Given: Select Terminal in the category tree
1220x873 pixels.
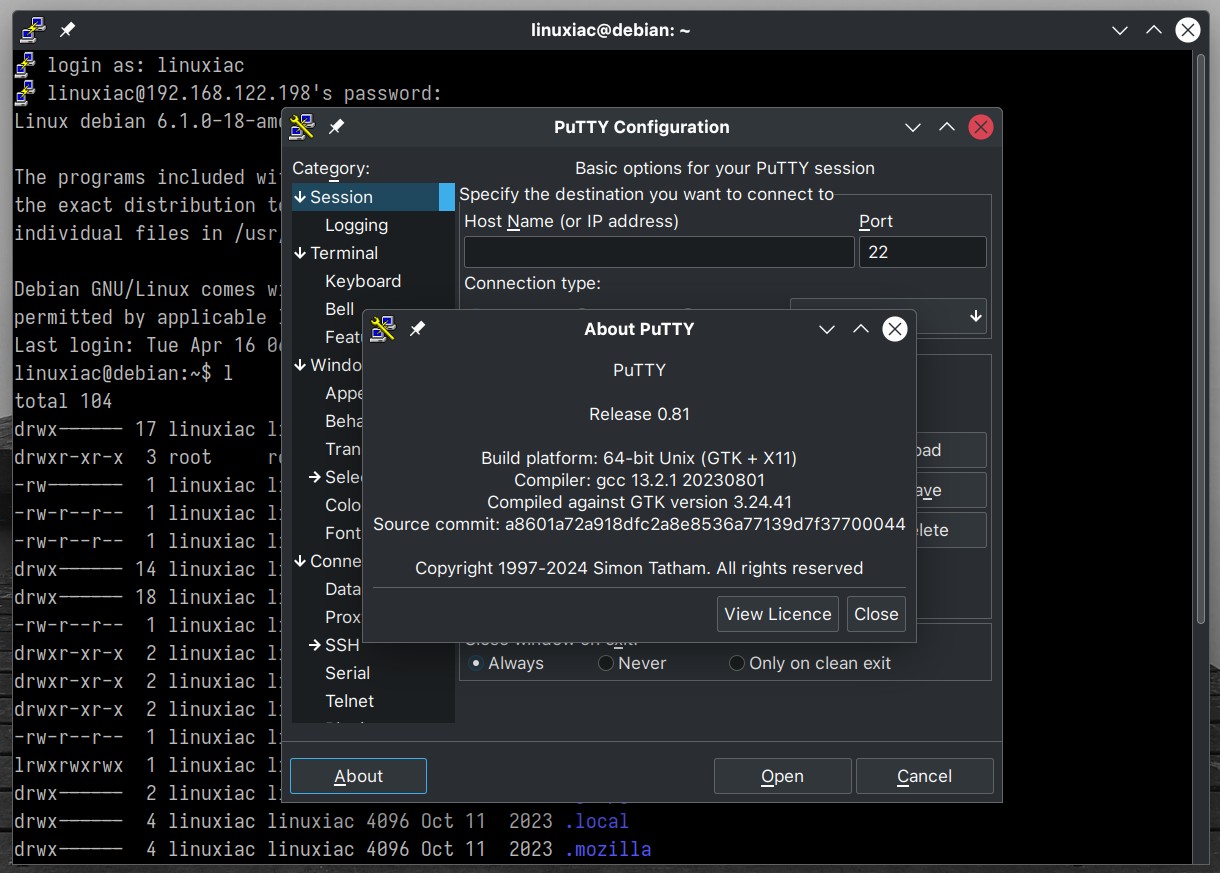Looking at the screenshot, I should (x=344, y=253).
